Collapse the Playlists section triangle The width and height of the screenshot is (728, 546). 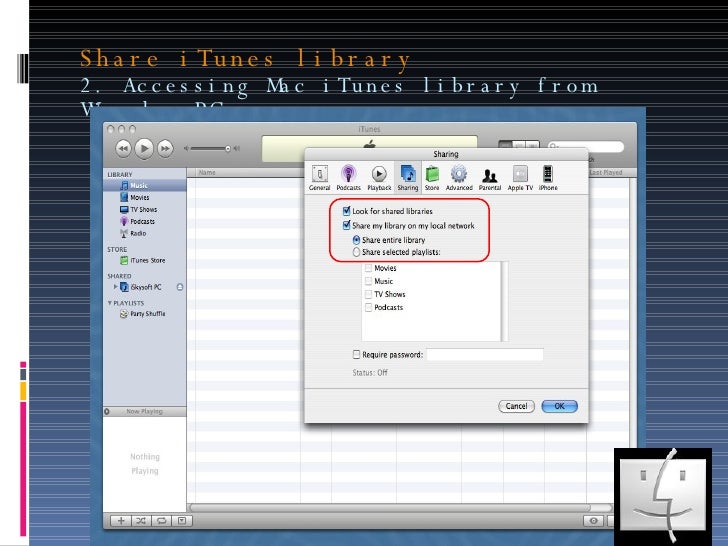click(110, 303)
